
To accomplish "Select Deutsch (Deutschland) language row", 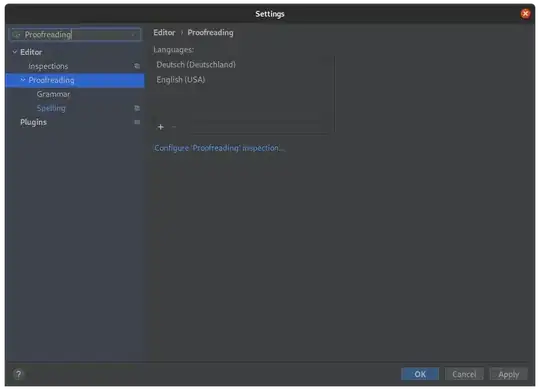I will [243, 64].
